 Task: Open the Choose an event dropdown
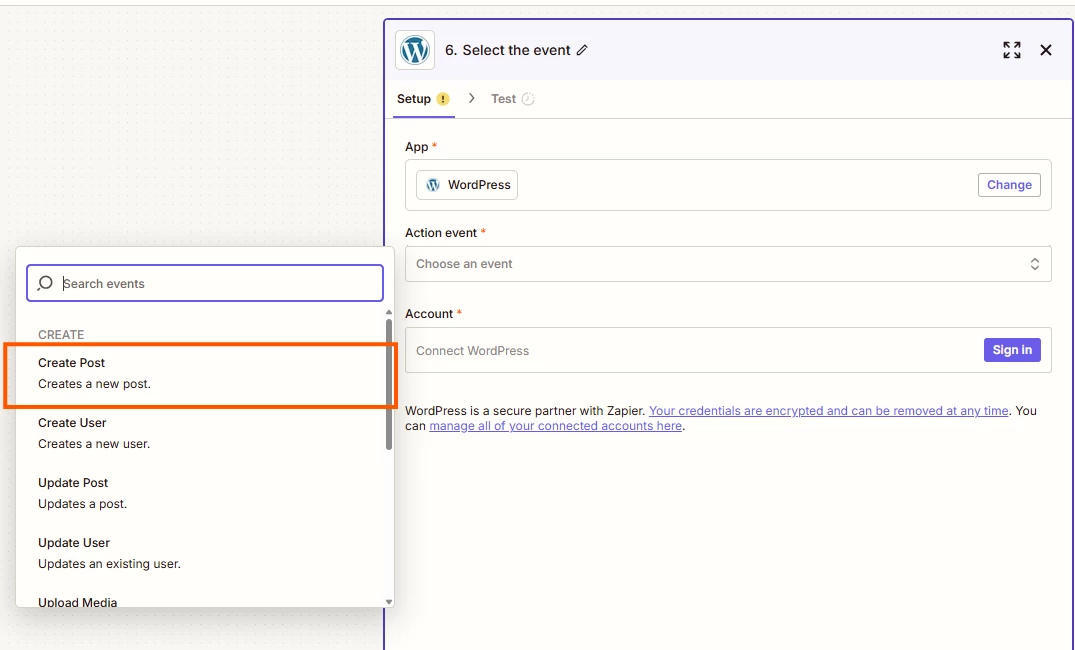728,264
